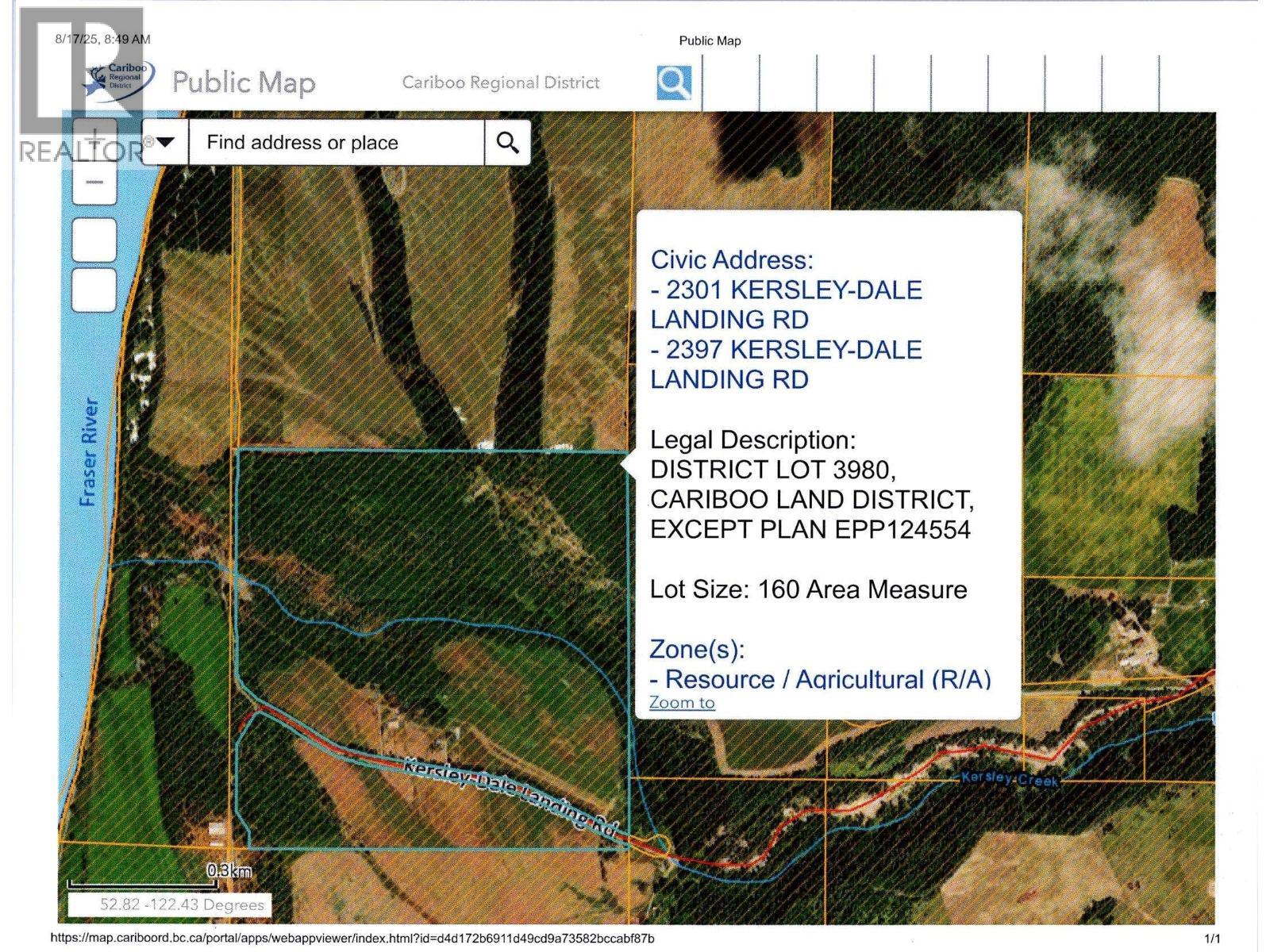Image resolution: width=1270 pixels, height=952 pixels.
Task: Click the lowest blank map control button
Action: click(94, 290)
